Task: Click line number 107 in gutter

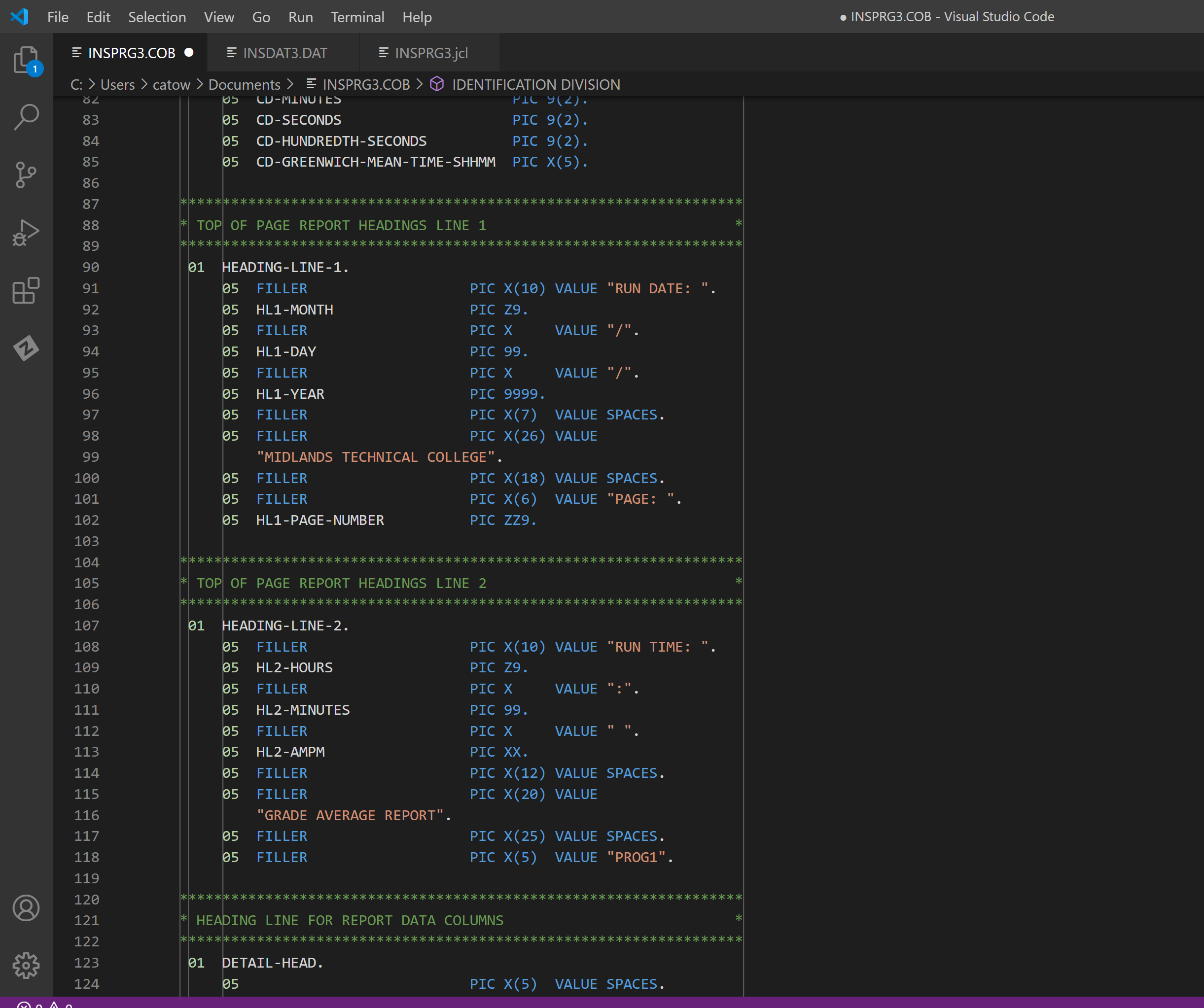Action: [87, 625]
